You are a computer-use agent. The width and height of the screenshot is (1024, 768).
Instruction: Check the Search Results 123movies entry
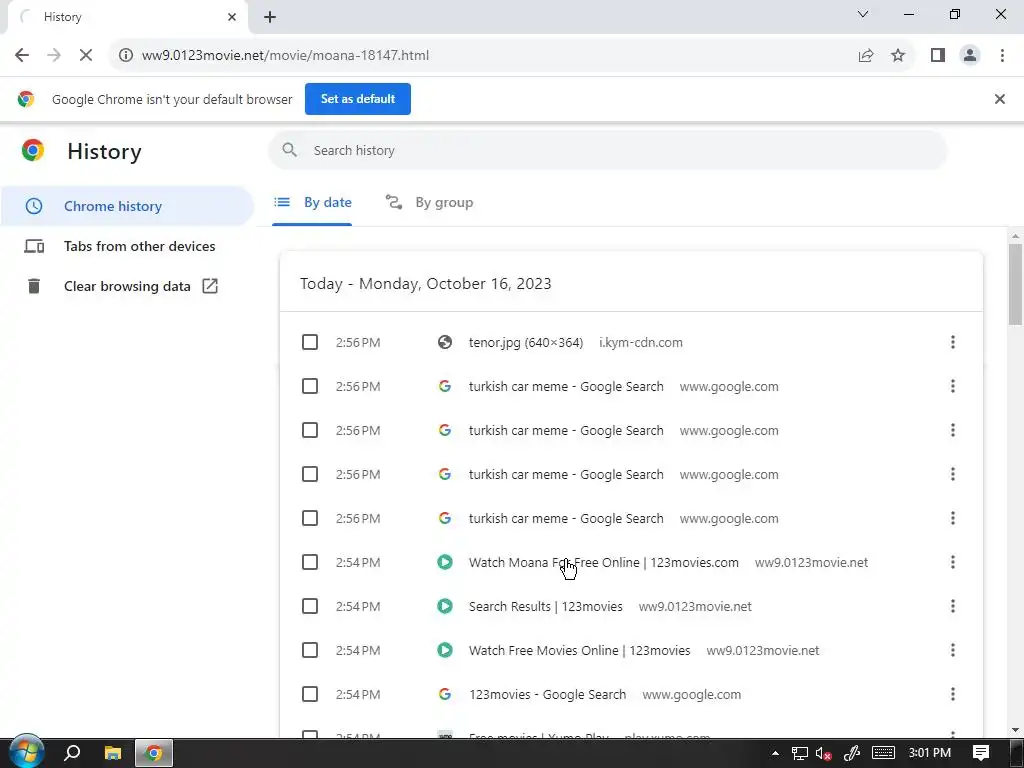(310, 606)
